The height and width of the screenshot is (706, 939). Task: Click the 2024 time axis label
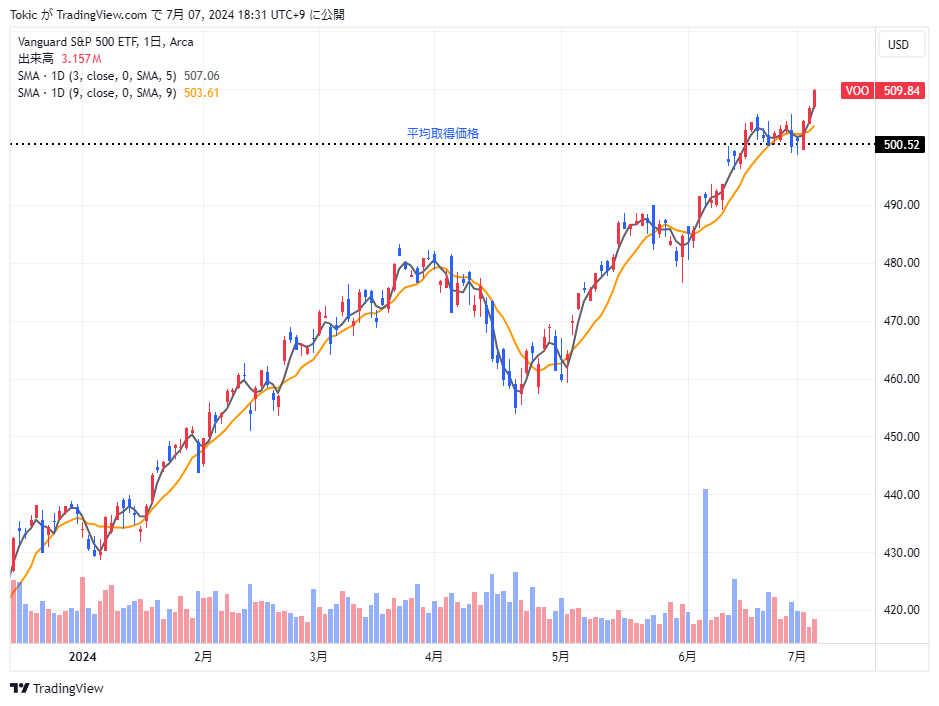(x=83, y=657)
